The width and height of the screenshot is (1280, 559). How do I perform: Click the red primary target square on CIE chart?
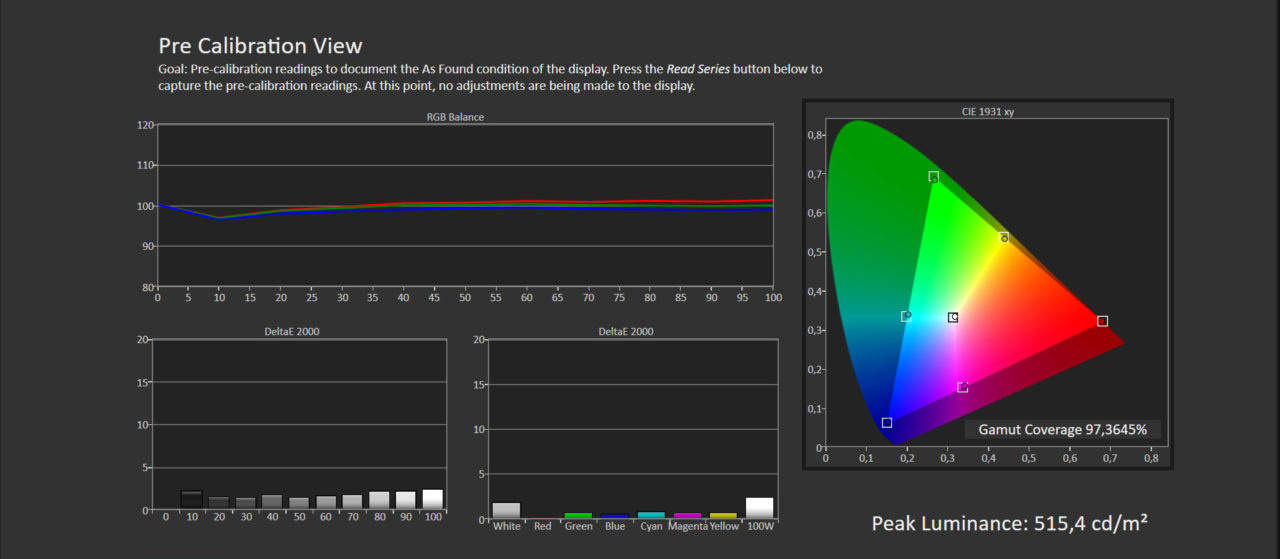pyautogui.click(x=1102, y=321)
